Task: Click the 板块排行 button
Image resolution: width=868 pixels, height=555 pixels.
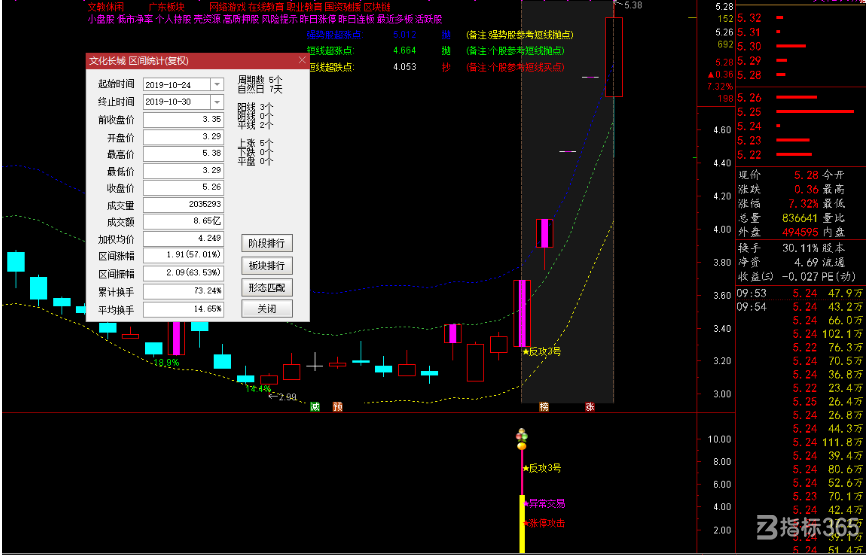Action: [x=267, y=266]
